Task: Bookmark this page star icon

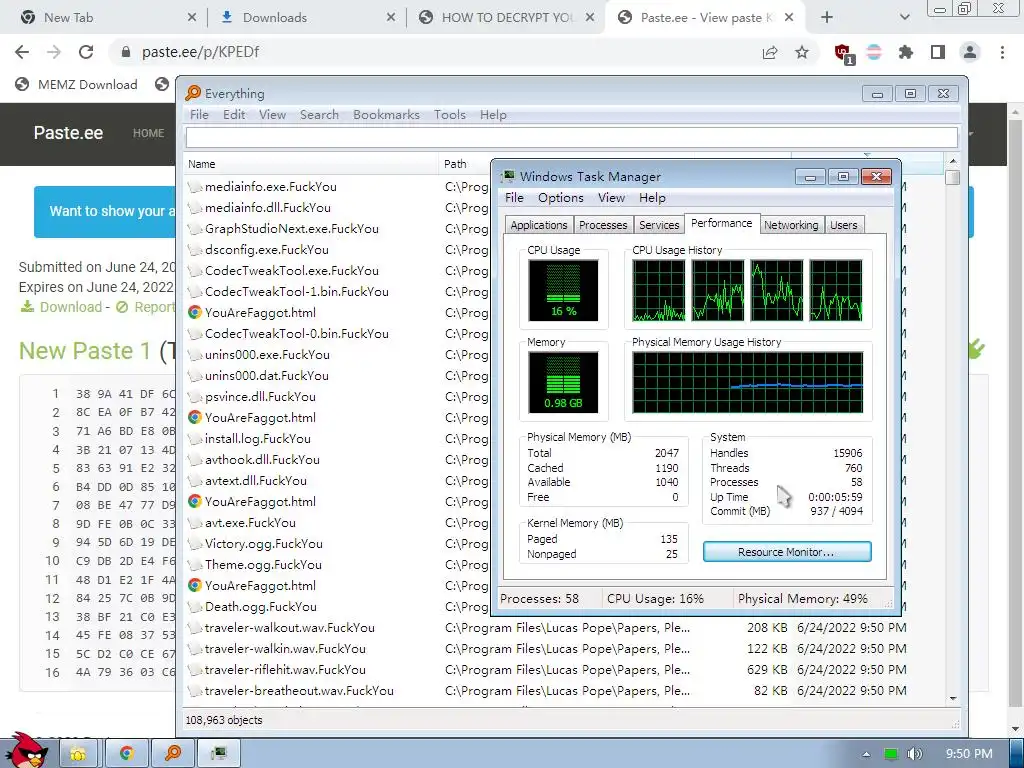Action: (x=802, y=52)
